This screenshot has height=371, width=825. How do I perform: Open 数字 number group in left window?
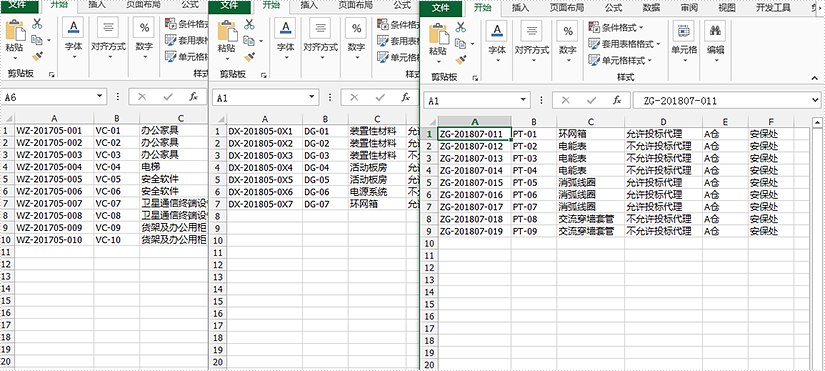[144, 39]
